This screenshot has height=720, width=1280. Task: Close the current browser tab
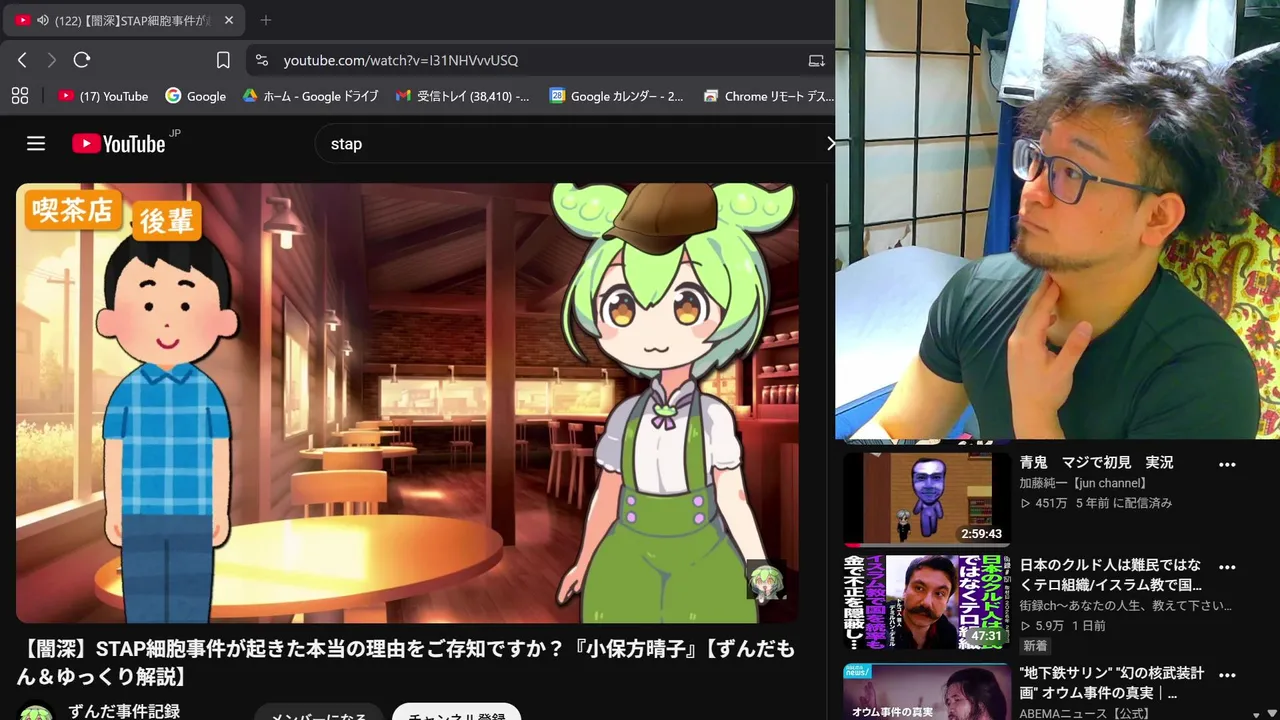[x=228, y=20]
